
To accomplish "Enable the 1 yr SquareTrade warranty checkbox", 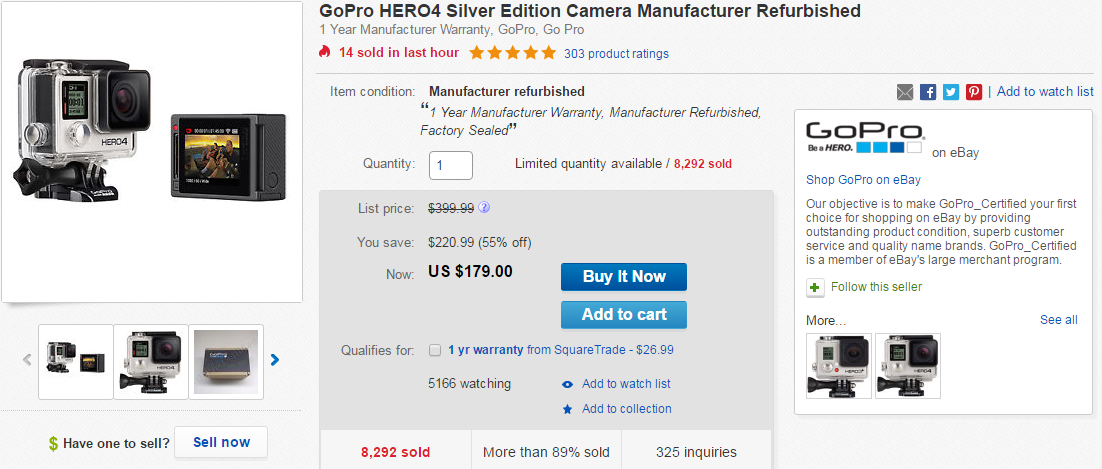I will [435, 350].
